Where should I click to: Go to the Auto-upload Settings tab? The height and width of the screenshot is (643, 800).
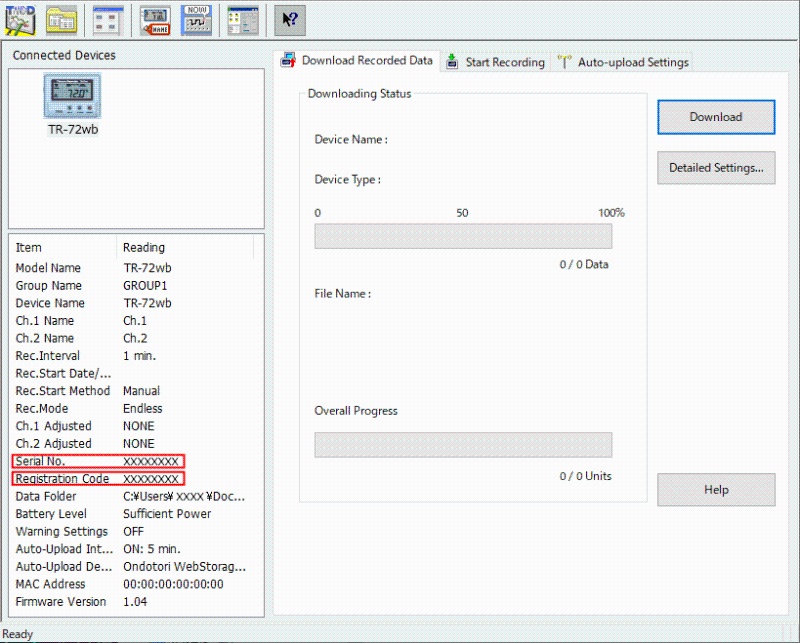pyautogui.click(x=623, y=62)
